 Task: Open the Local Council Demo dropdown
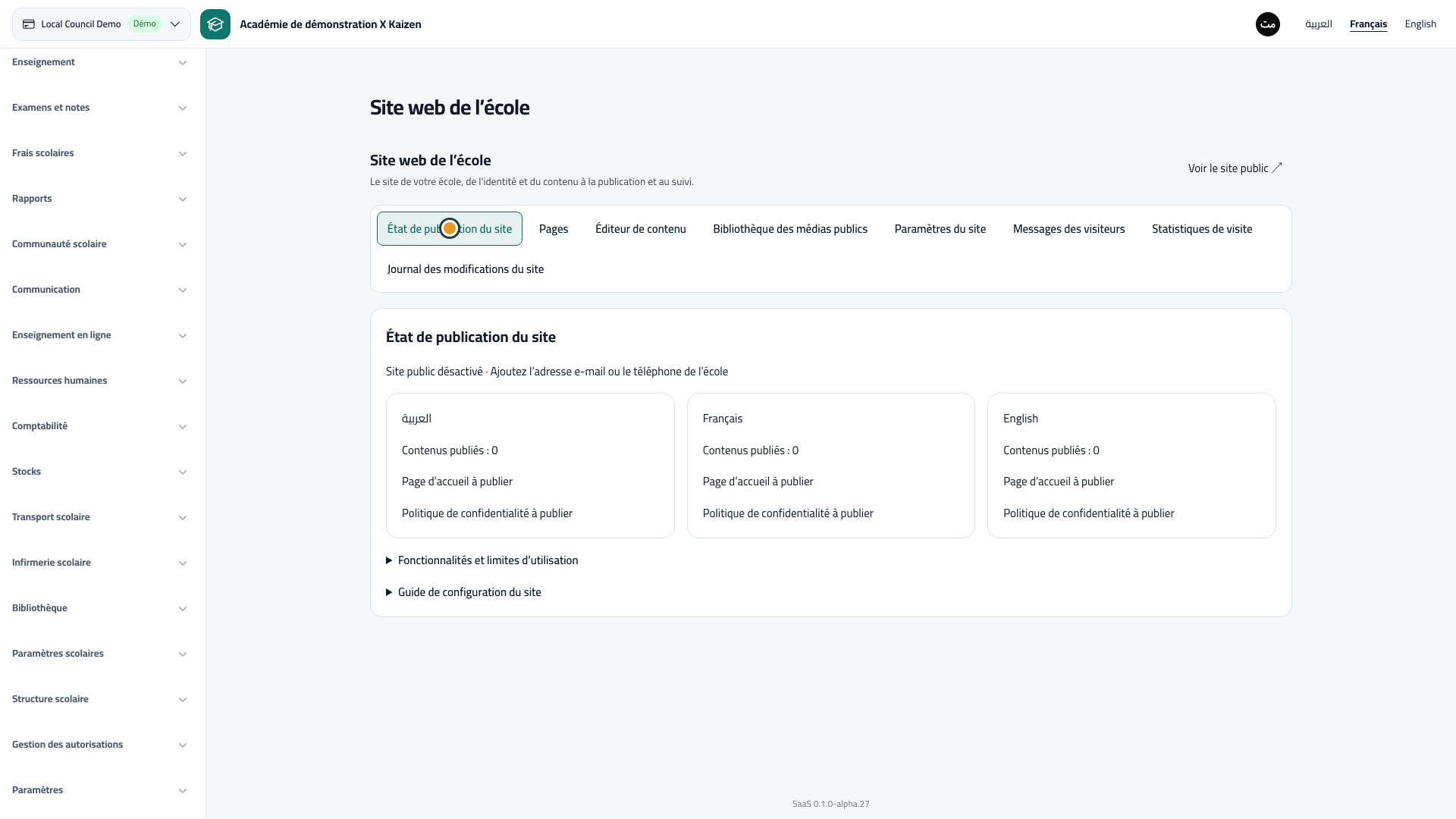coord(102,24)
